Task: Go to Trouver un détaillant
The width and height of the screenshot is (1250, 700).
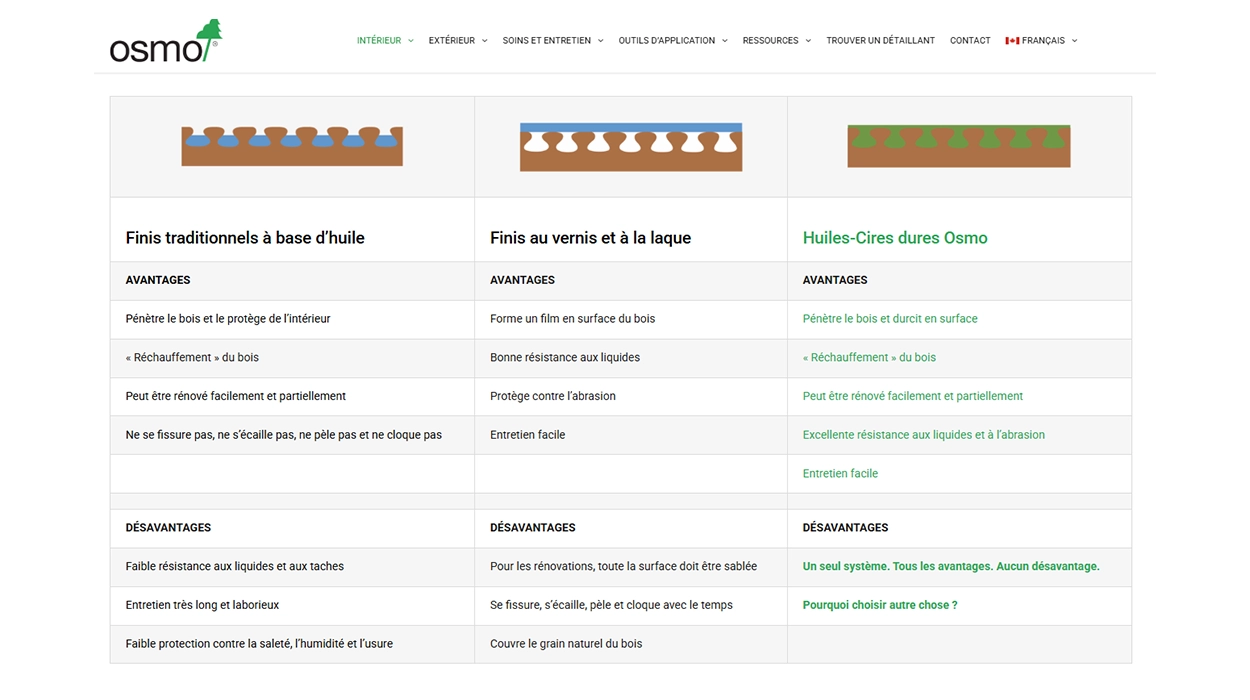Action: click(x=880, y=41)
